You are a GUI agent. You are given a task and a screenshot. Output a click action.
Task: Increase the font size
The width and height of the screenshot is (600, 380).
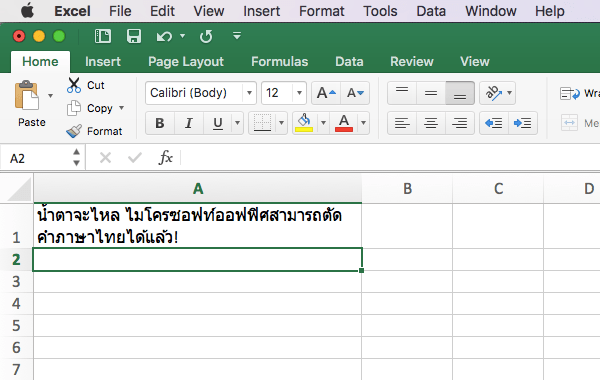(326, 93)
